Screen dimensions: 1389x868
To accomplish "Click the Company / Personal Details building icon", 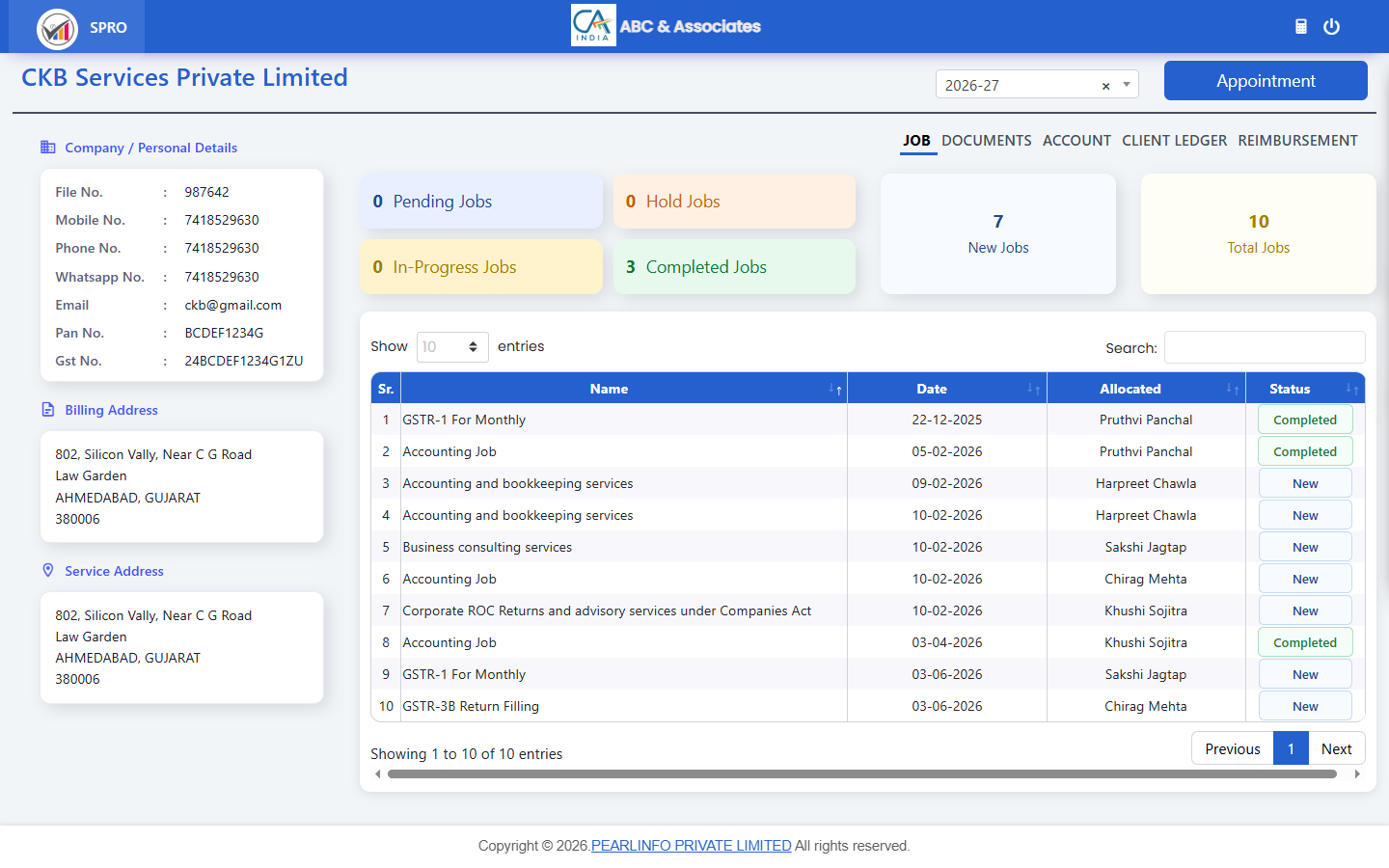I will coord(48,148).
